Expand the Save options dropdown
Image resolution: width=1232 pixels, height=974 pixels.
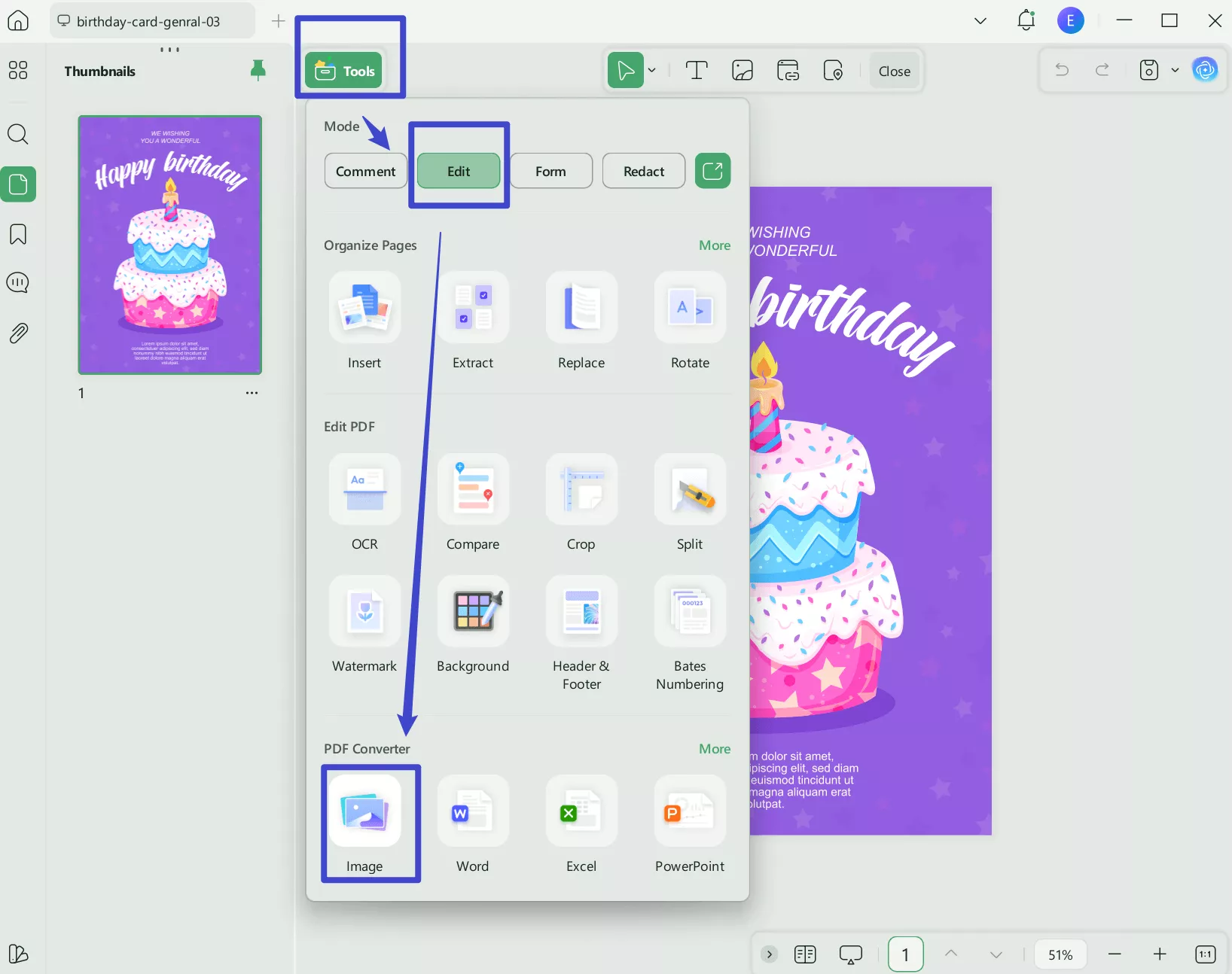click(1175, 70)
